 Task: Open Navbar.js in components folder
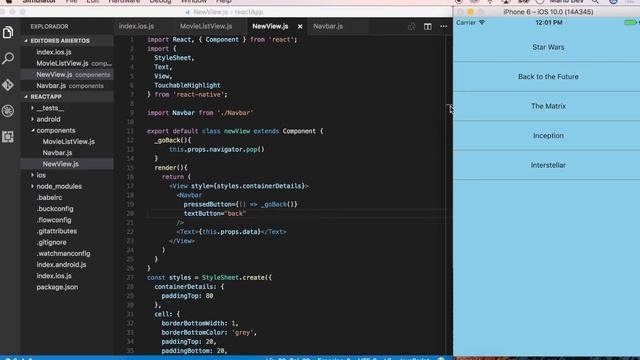pos(58,153)
